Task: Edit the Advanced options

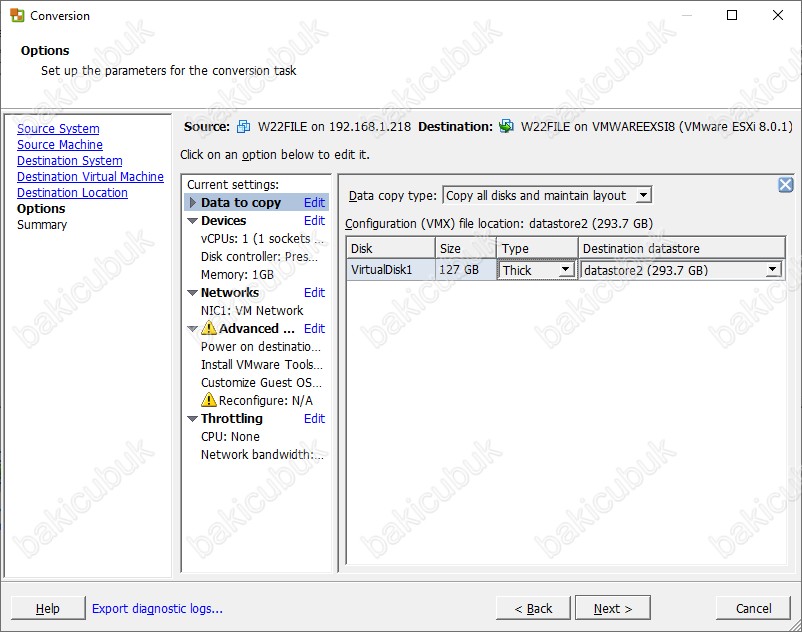Action: [x=314, y=328]
